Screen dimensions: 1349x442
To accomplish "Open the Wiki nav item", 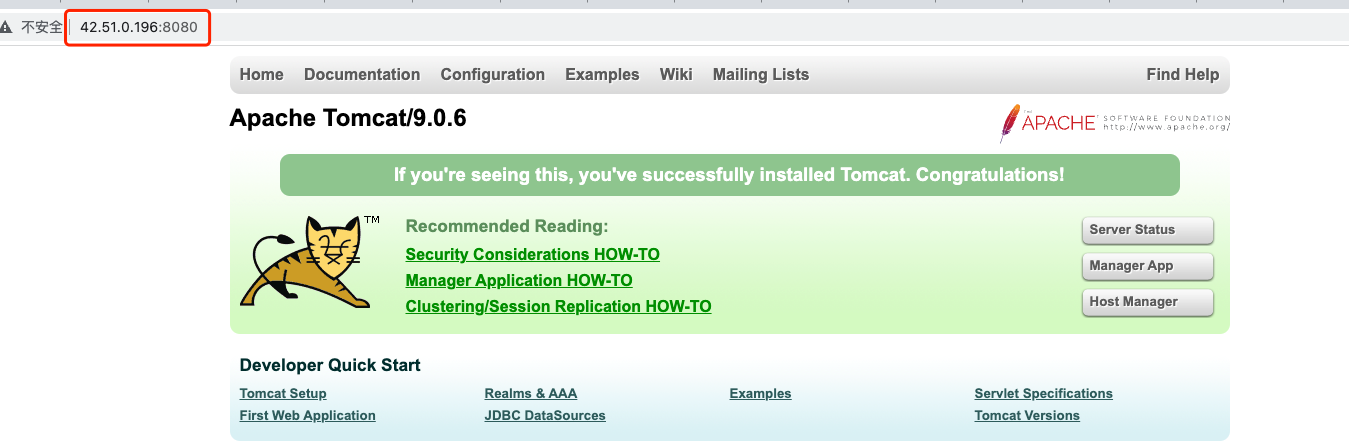I will coord(676,74).
